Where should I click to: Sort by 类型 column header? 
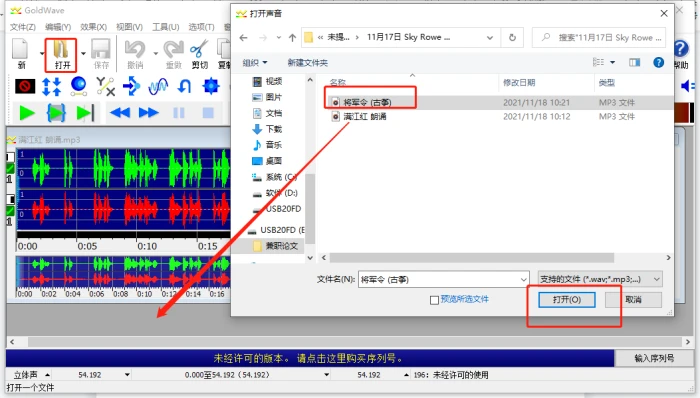click(x=607, y=83)
